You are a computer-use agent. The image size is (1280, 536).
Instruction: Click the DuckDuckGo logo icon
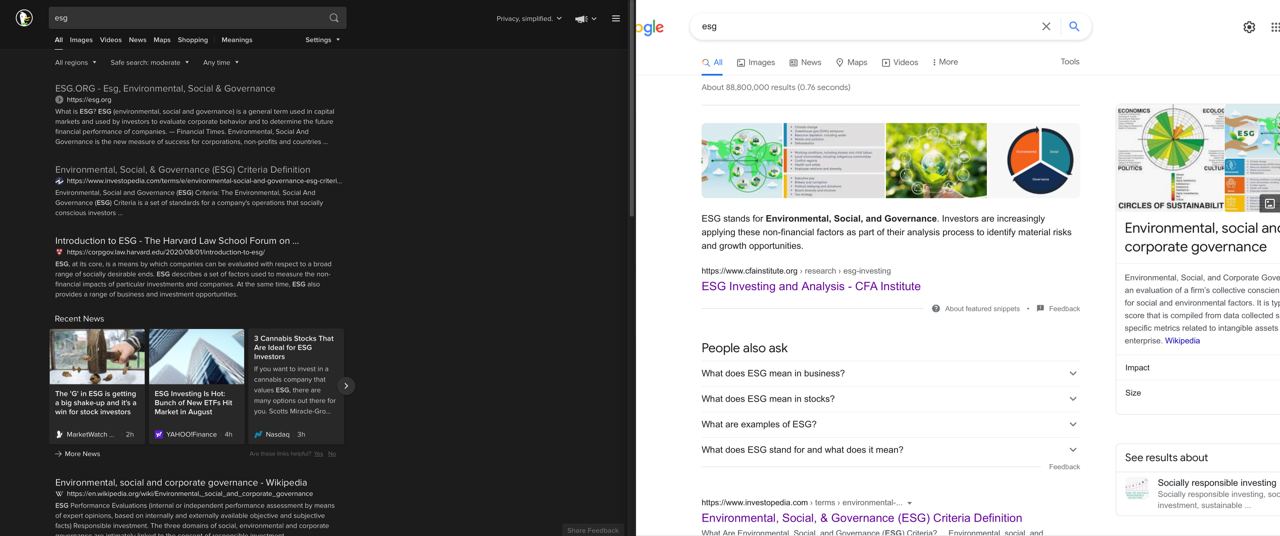(x=24, y=17)
